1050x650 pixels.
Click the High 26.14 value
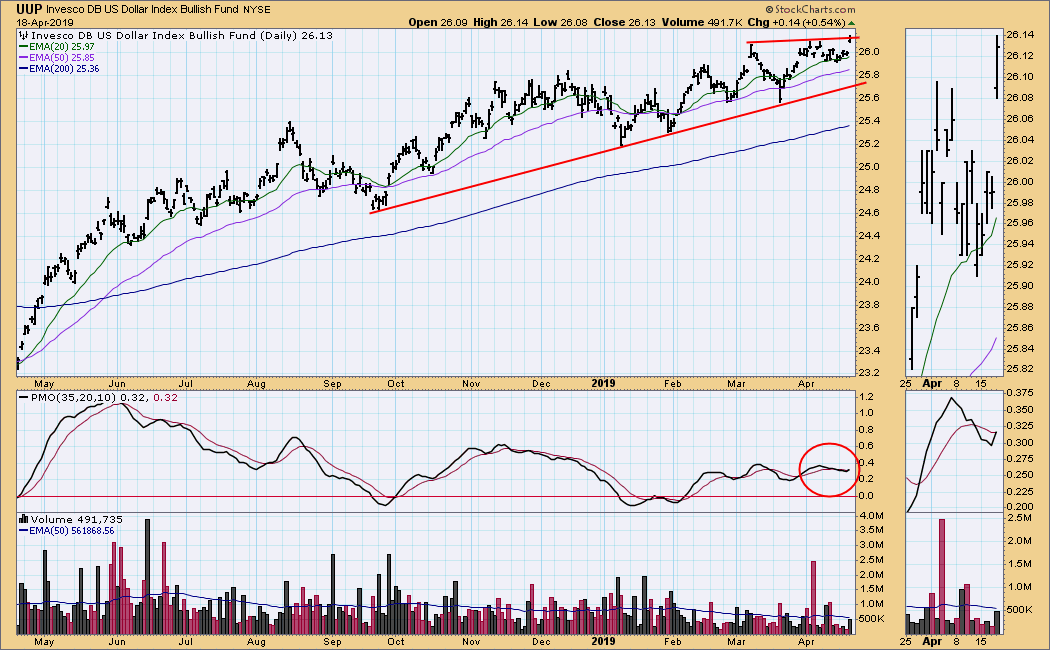500,22
